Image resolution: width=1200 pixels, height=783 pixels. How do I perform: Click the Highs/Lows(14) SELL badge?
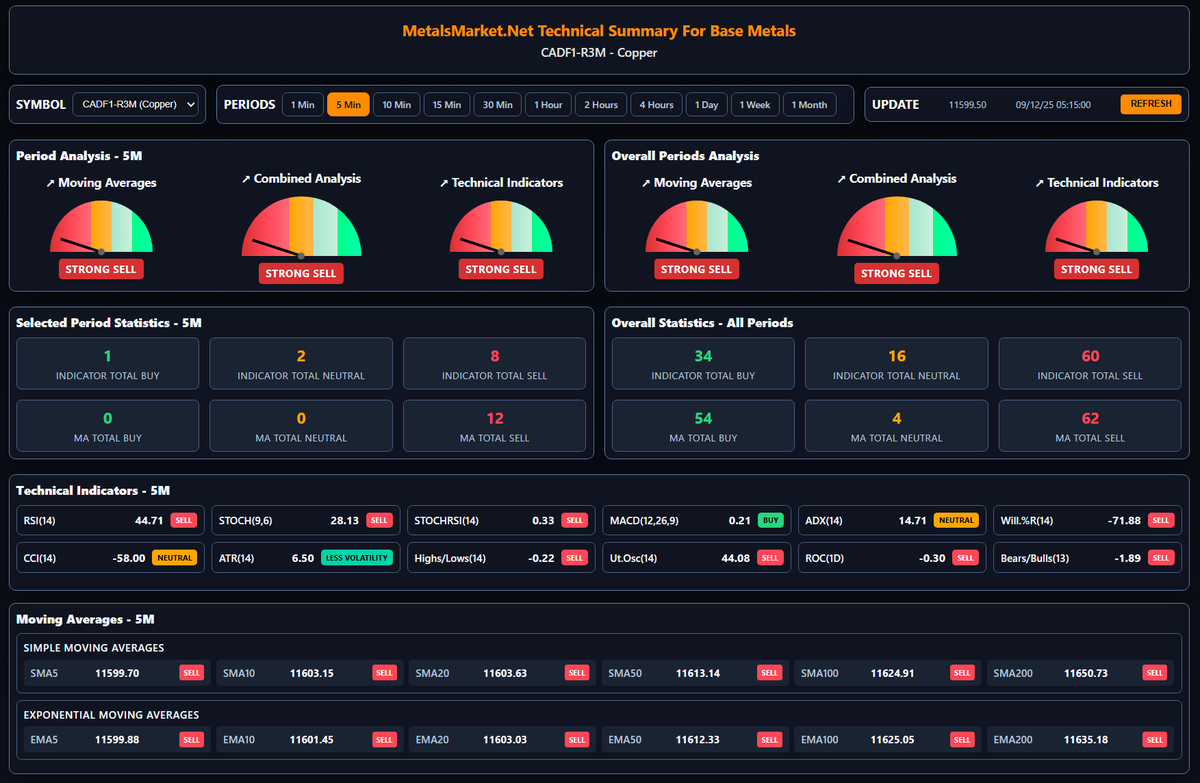coord(574,558)
